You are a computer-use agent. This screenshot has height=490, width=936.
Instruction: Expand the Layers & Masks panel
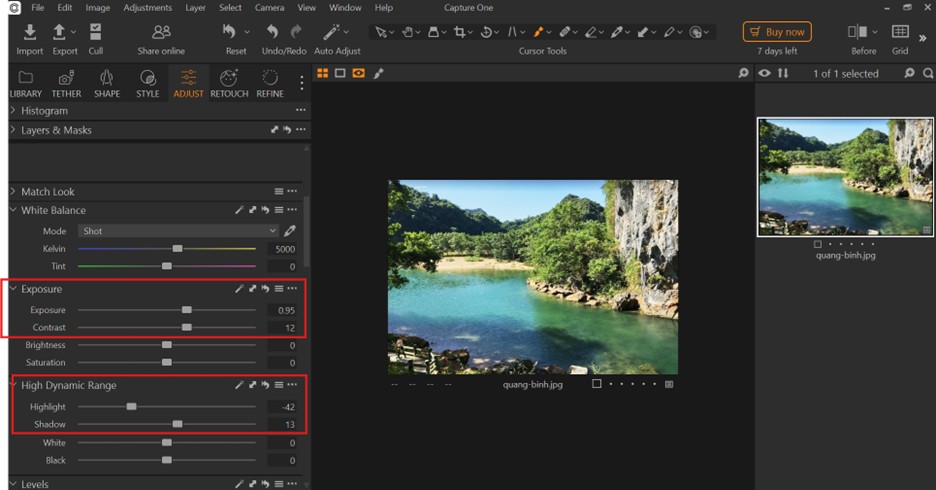13,130
